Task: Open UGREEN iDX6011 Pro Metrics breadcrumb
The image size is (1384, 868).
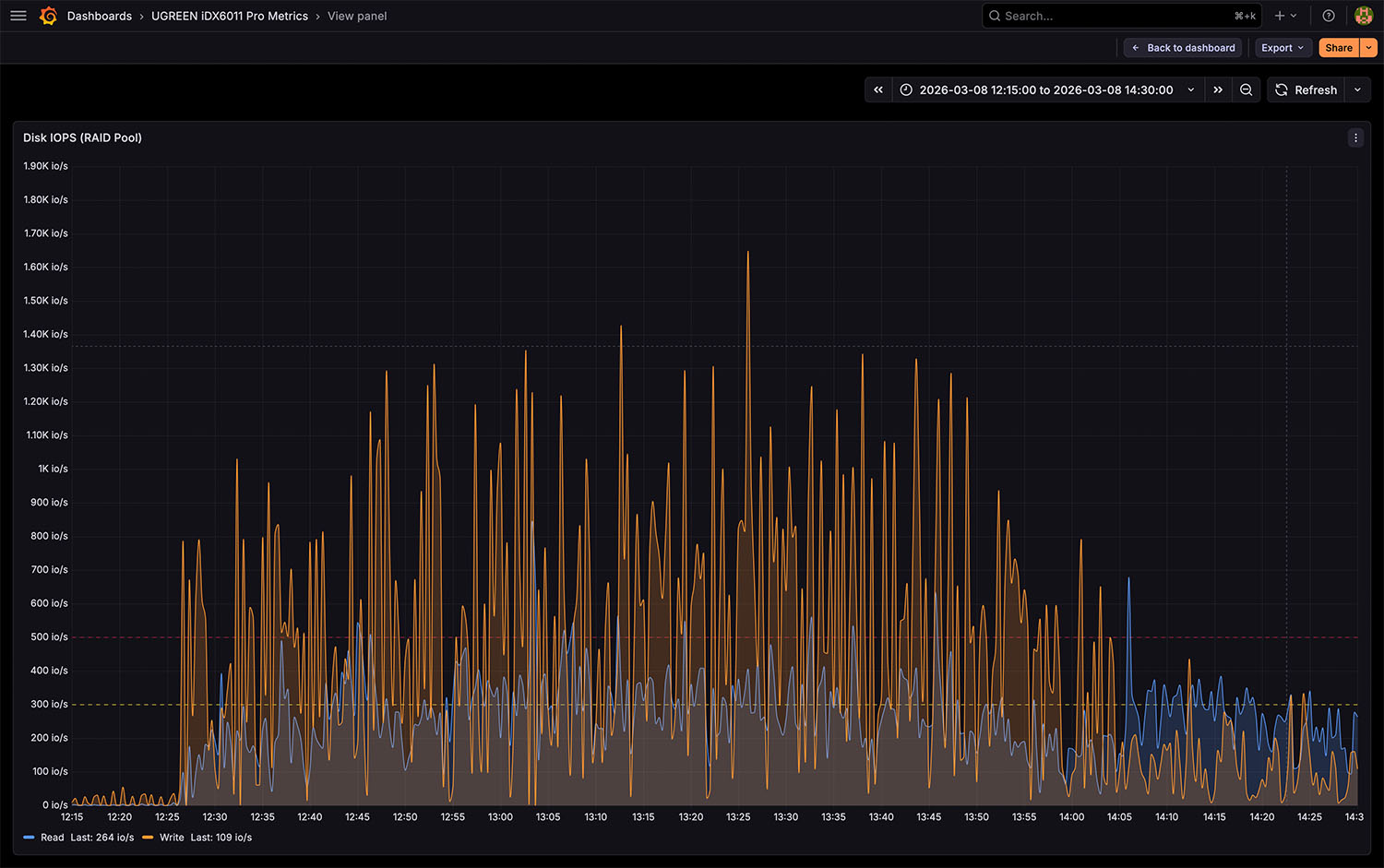Action: coord(230,16)
